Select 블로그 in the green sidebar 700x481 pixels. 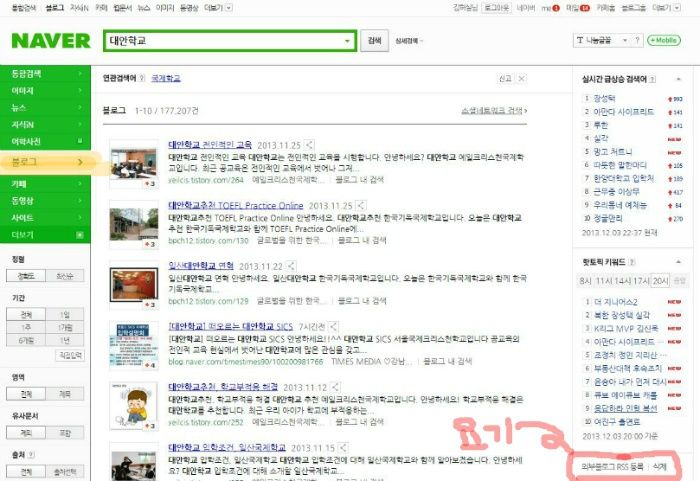45,162
